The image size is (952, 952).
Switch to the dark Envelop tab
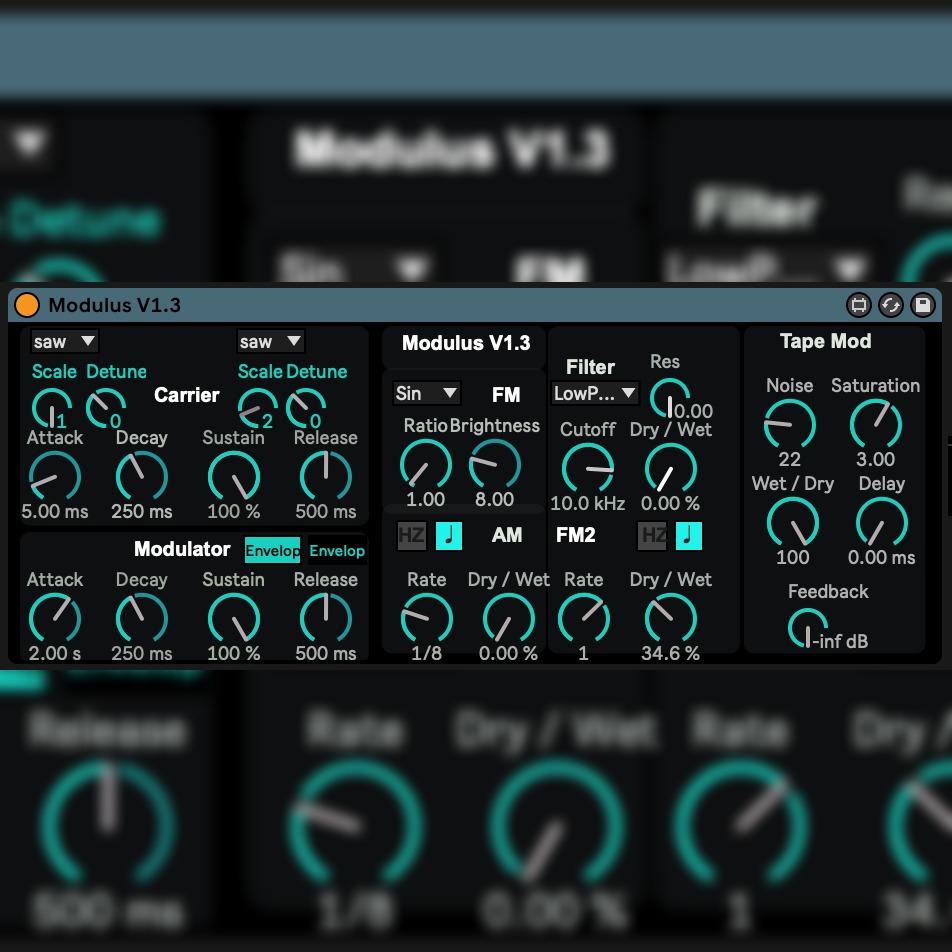click(336, 551)
